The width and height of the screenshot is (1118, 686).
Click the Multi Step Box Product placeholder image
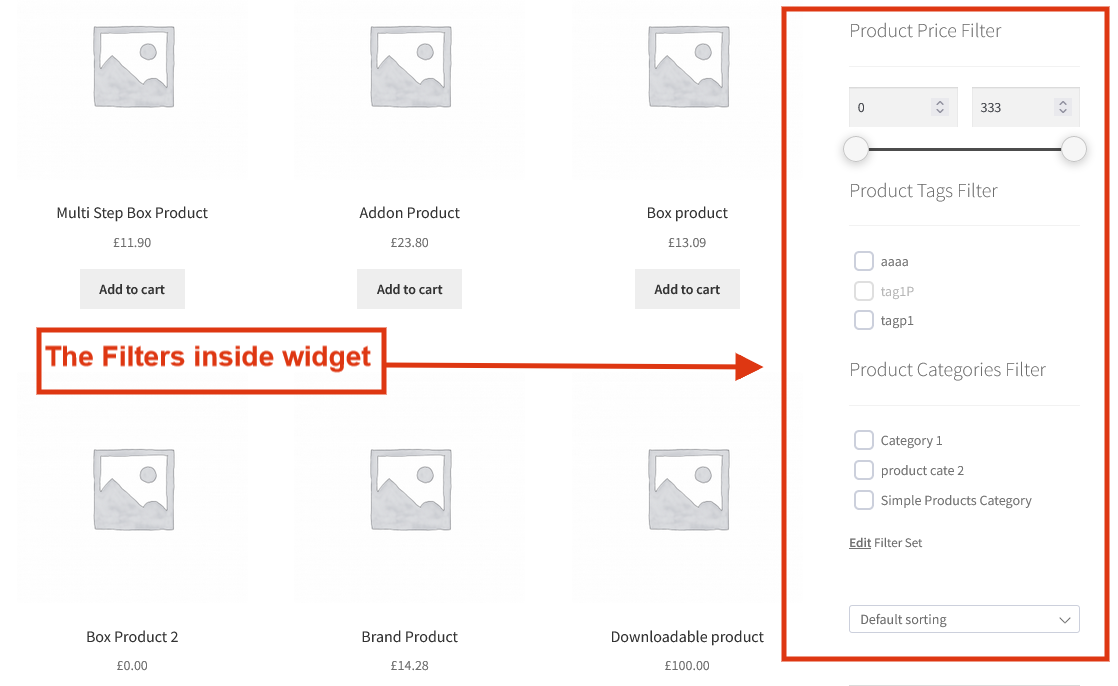pos(132,66)
